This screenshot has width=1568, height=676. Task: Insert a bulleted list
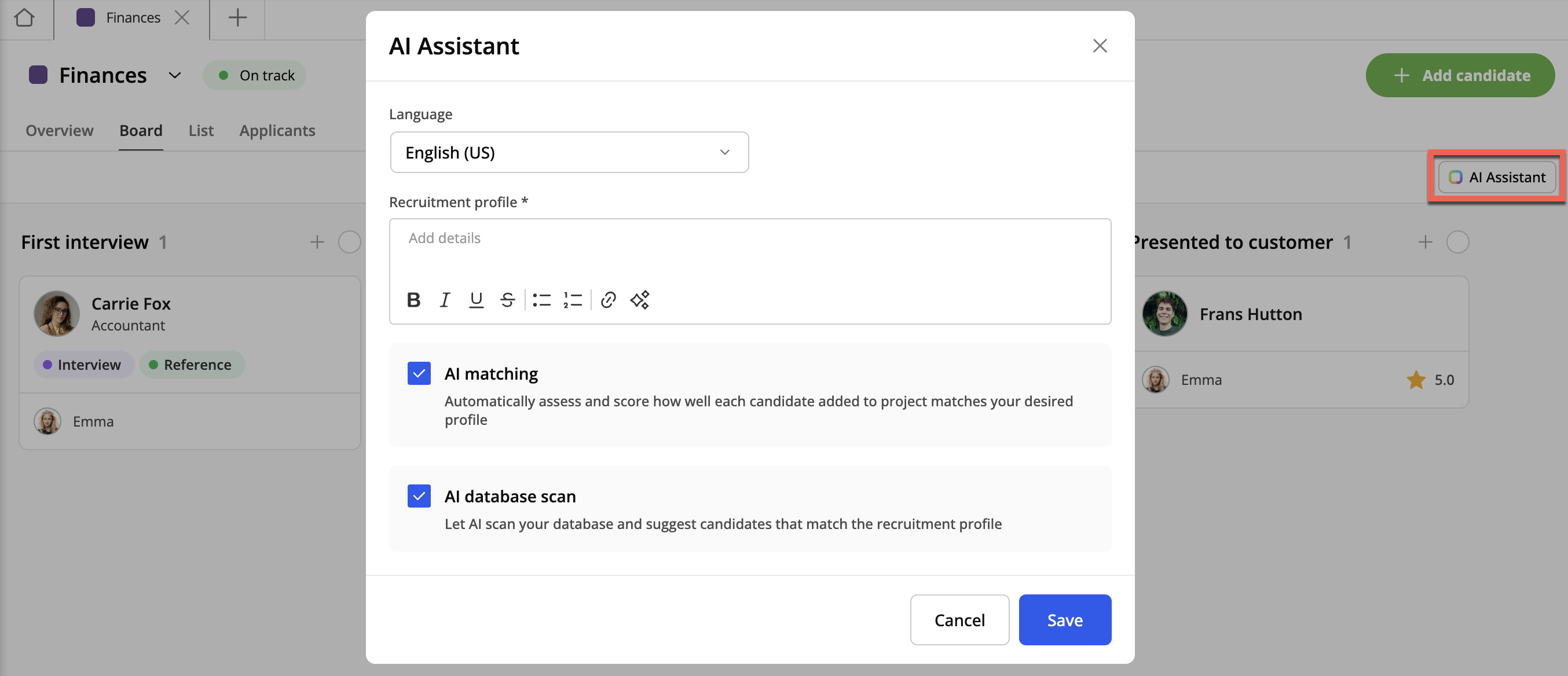(x=541, y=300)
